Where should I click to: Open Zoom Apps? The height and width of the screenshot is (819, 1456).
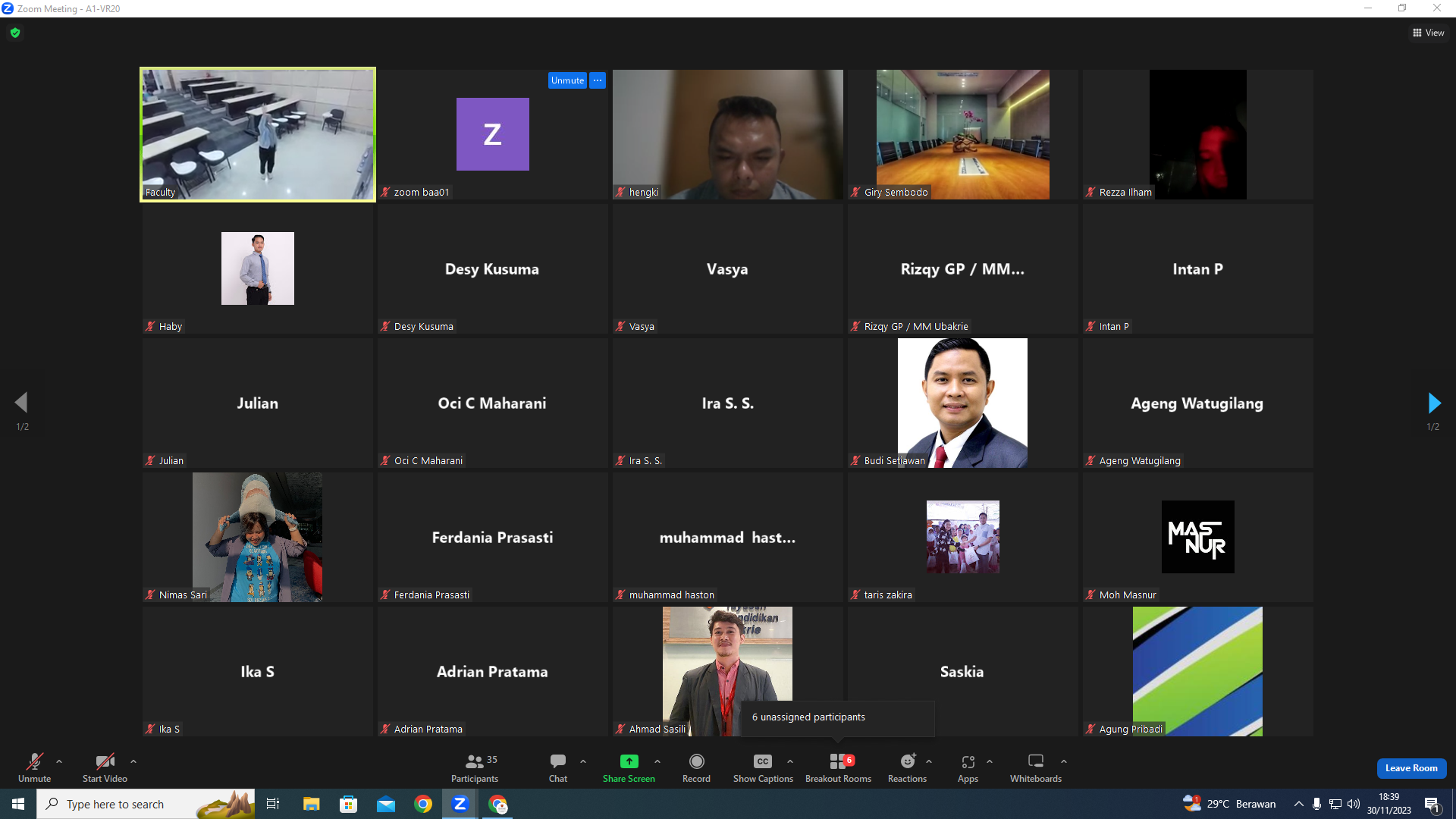(x=968, y=767)
